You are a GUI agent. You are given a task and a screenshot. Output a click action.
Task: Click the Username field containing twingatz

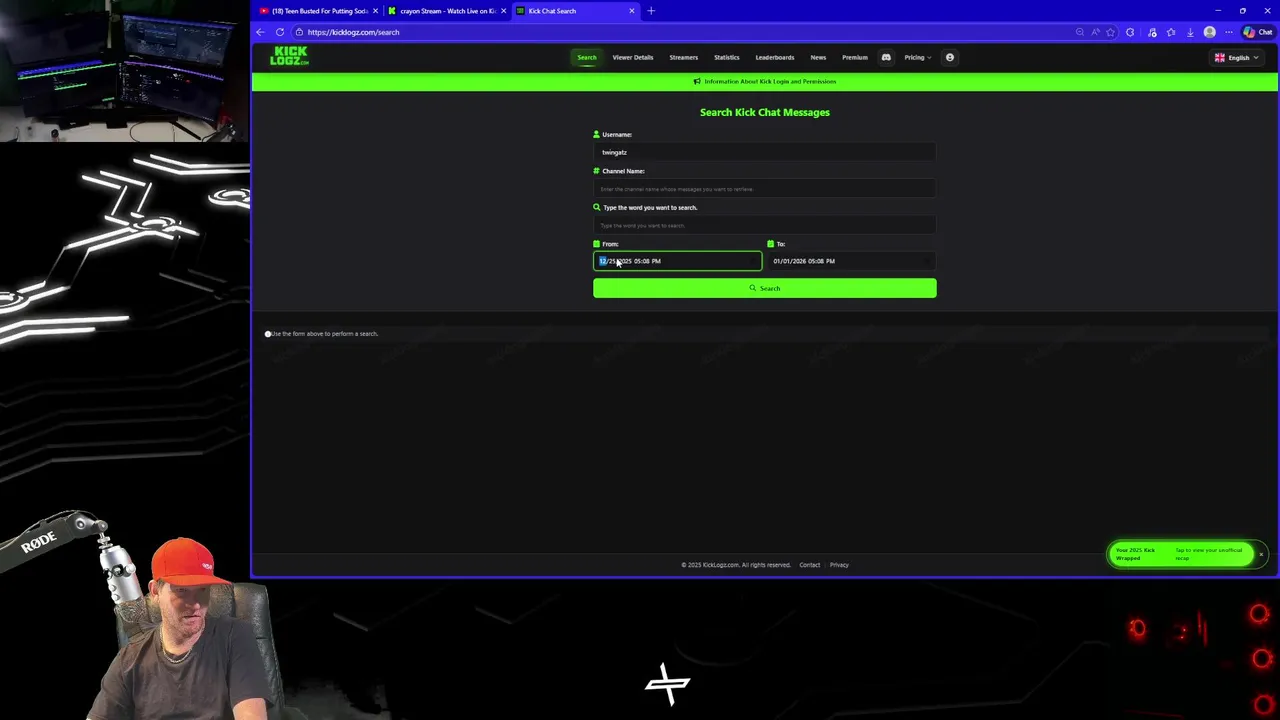pyautogui.click(x=765, y=152)
